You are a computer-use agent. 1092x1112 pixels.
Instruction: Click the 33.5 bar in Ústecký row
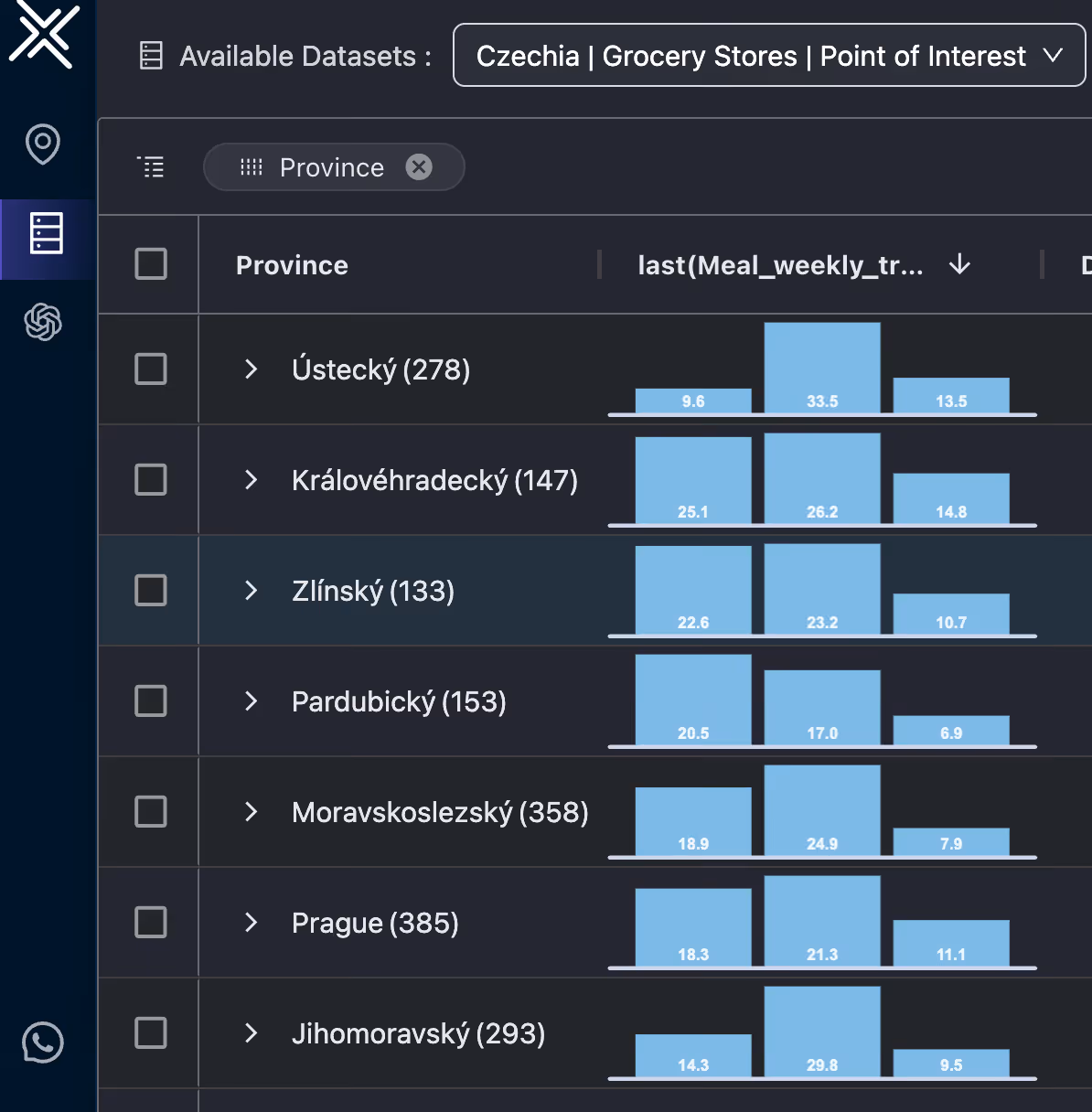pos(822,368)
